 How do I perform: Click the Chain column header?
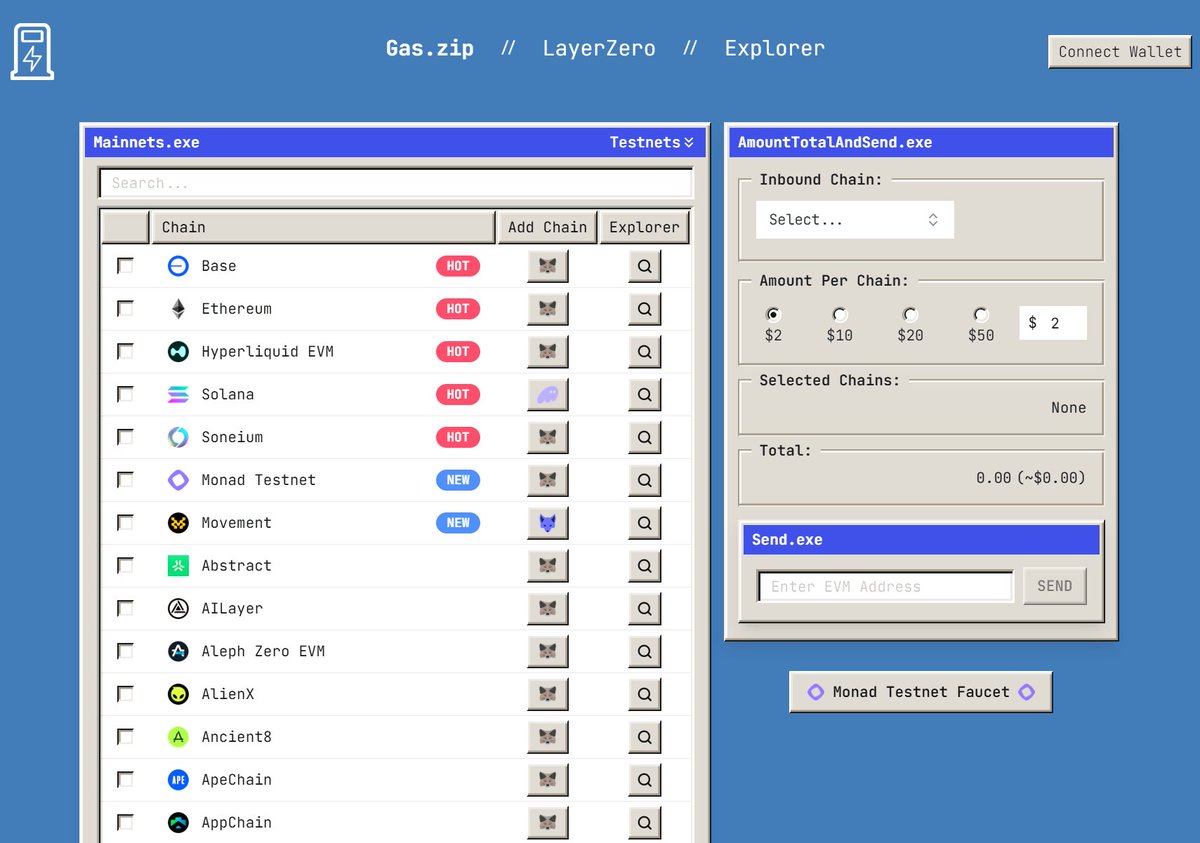(x=323, y=227)
